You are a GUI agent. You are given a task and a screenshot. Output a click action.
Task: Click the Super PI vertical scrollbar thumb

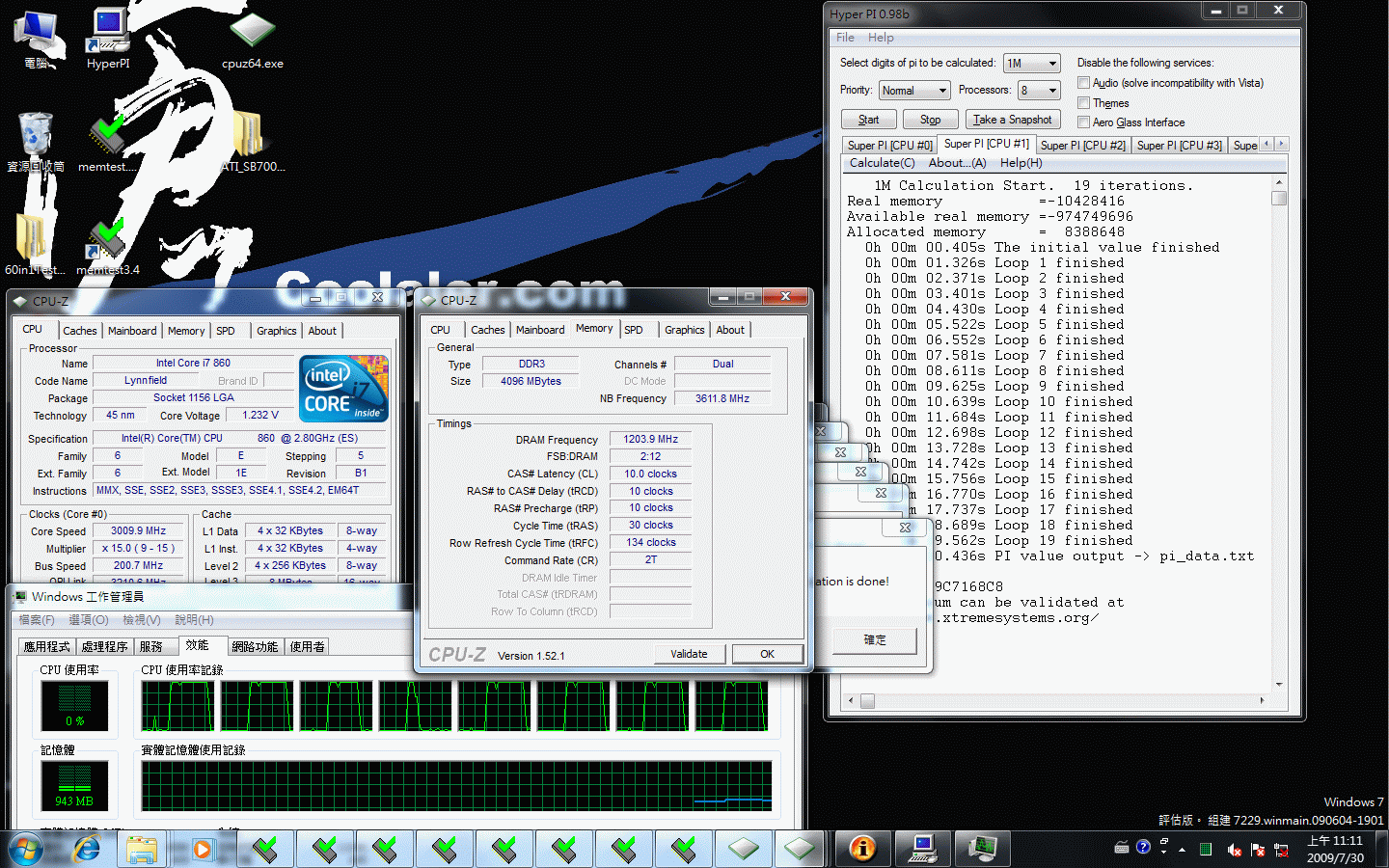pos(1279,198)
